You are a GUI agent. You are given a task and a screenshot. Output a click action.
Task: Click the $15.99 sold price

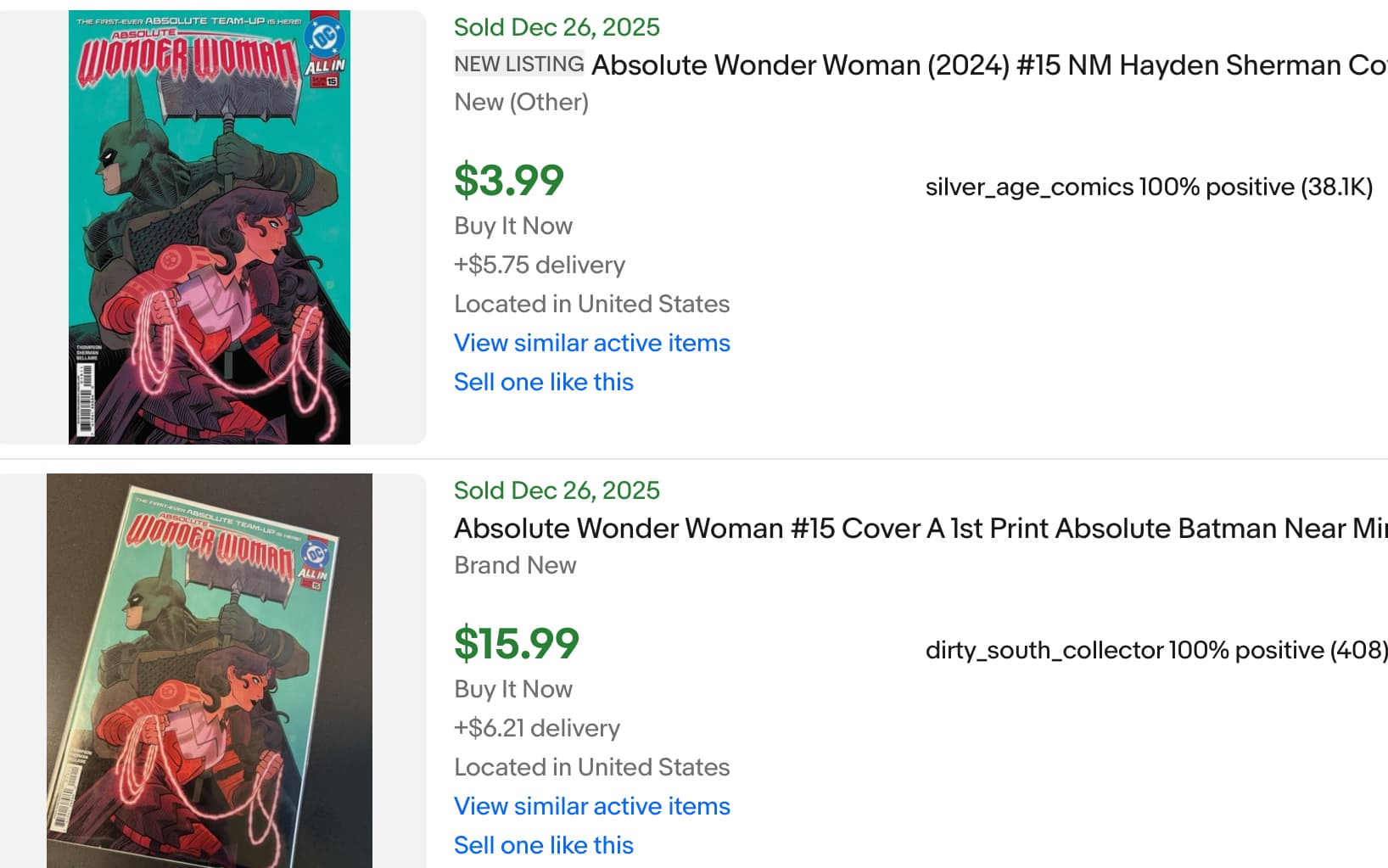pyautogui.click(x=517, y=643)
